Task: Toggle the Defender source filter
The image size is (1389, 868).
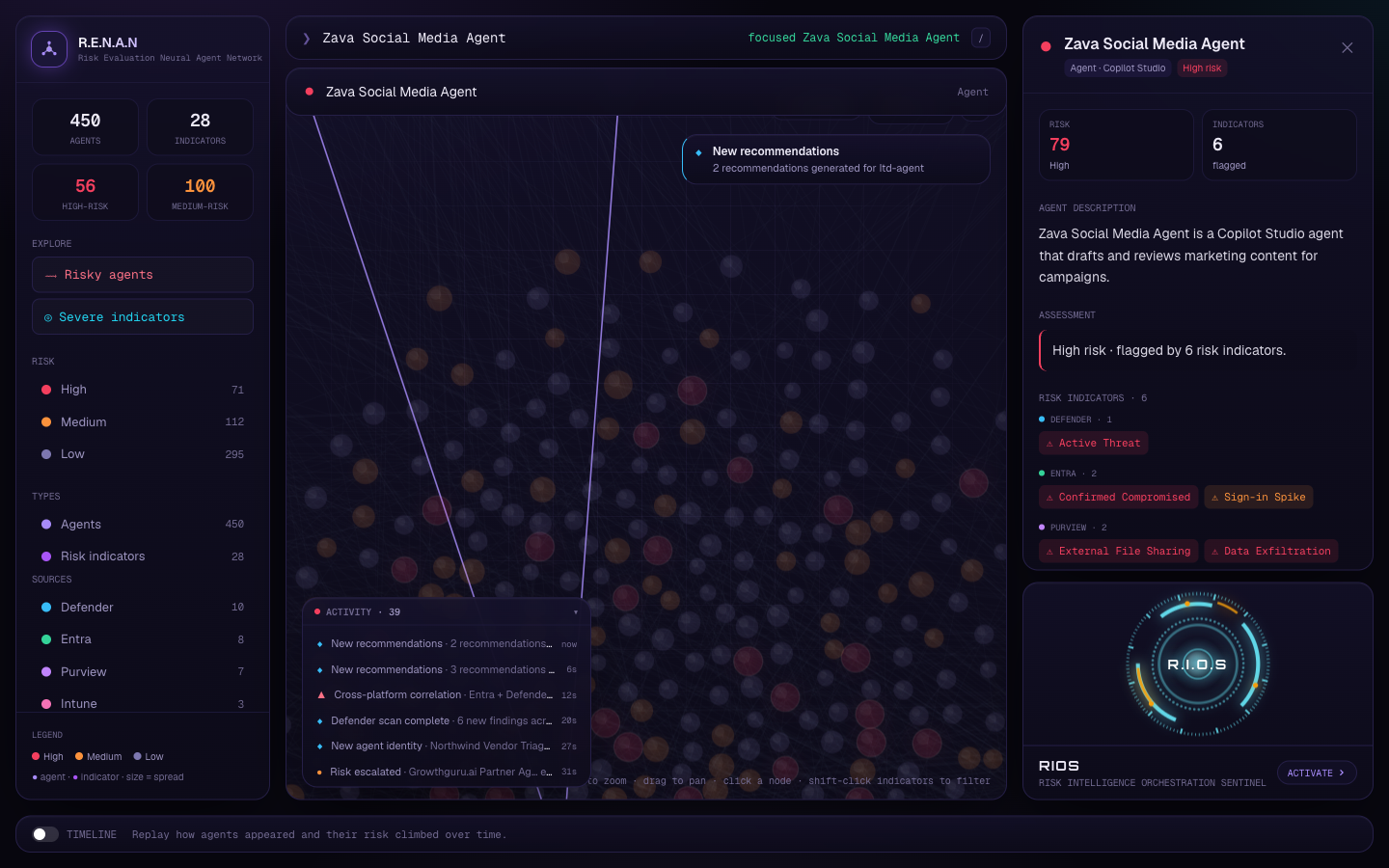Action: point(143,608)
